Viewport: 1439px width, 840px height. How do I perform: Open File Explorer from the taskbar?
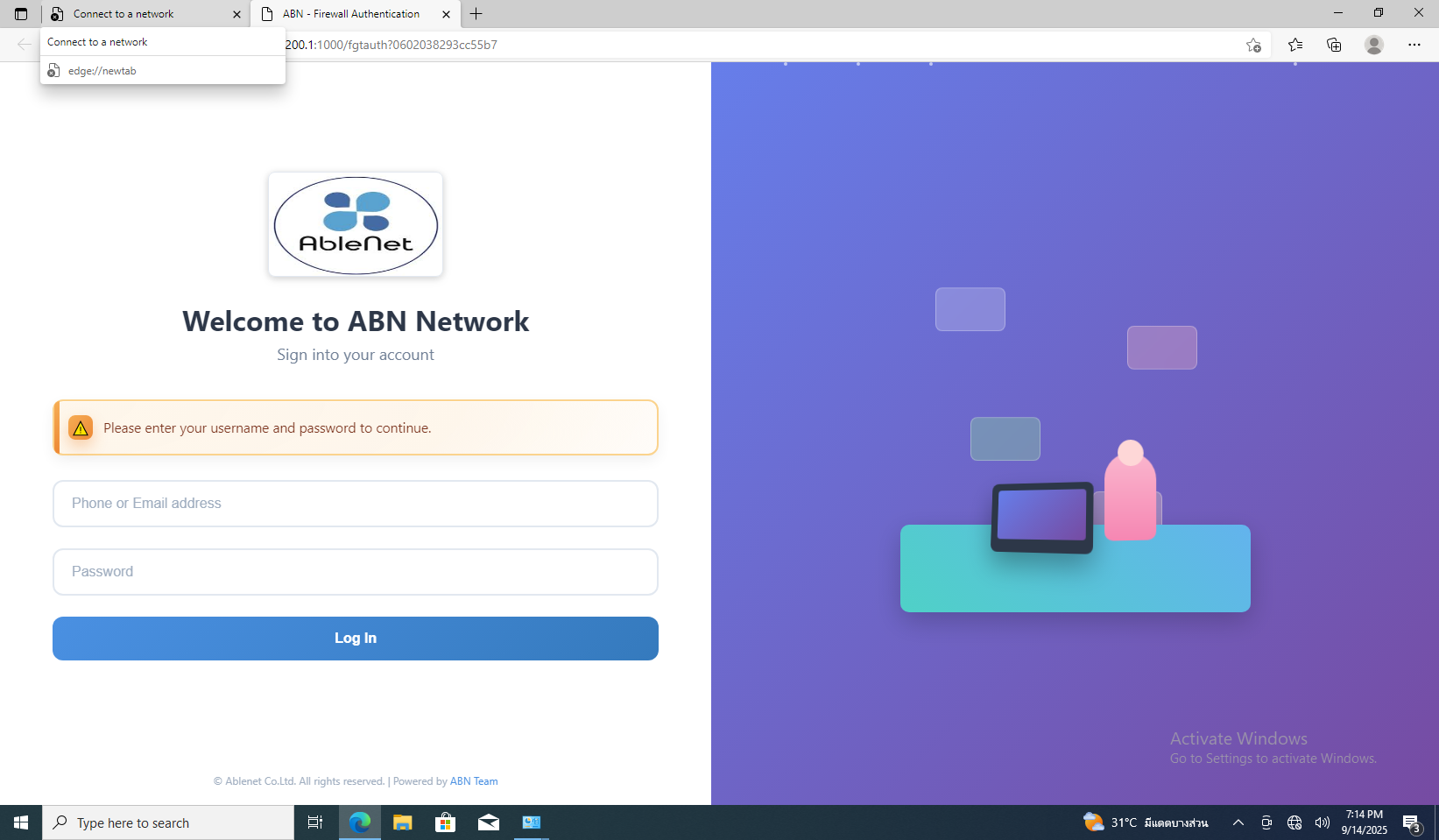coord(402,822)
